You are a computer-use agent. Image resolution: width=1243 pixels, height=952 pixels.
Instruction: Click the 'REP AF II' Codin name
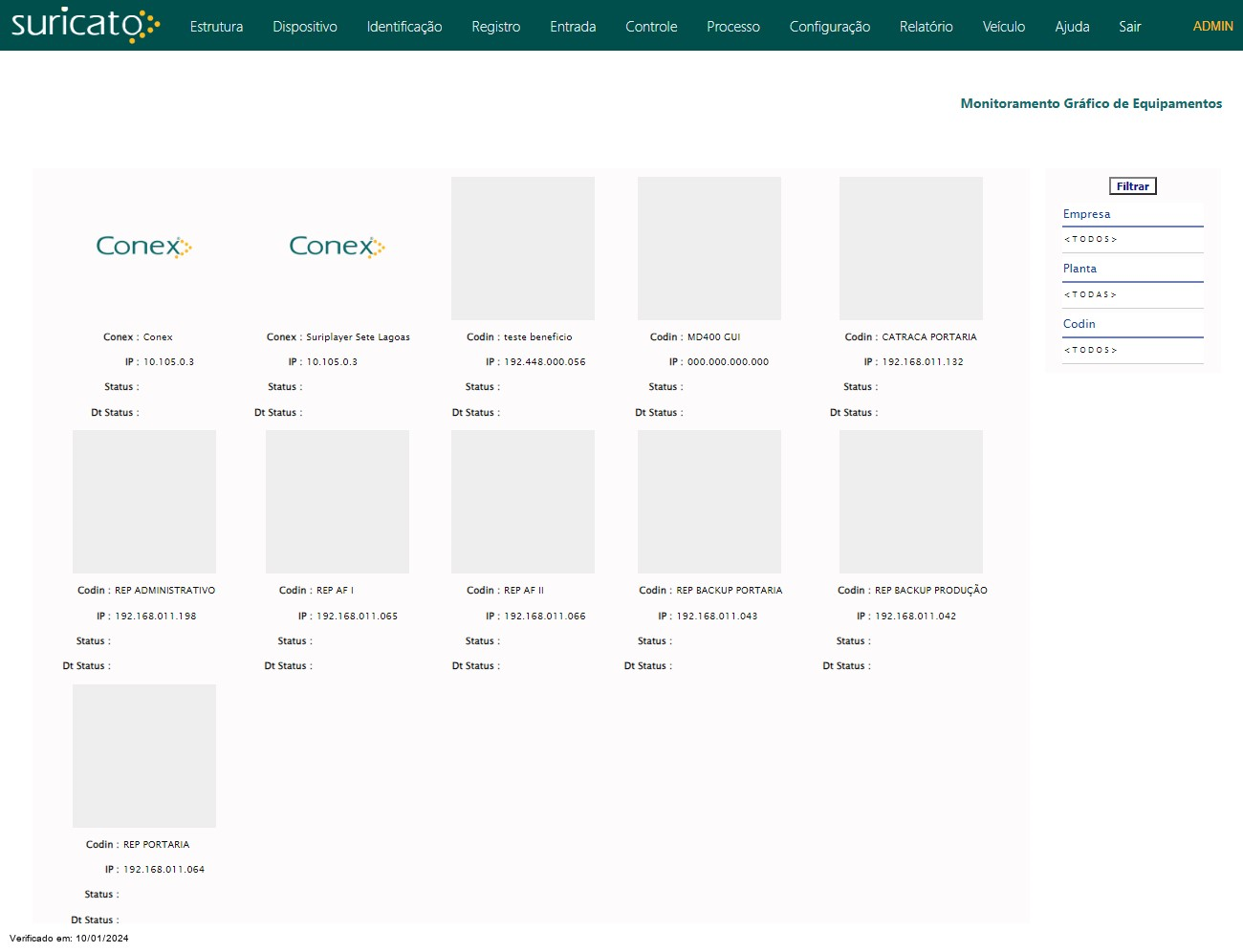524,591
